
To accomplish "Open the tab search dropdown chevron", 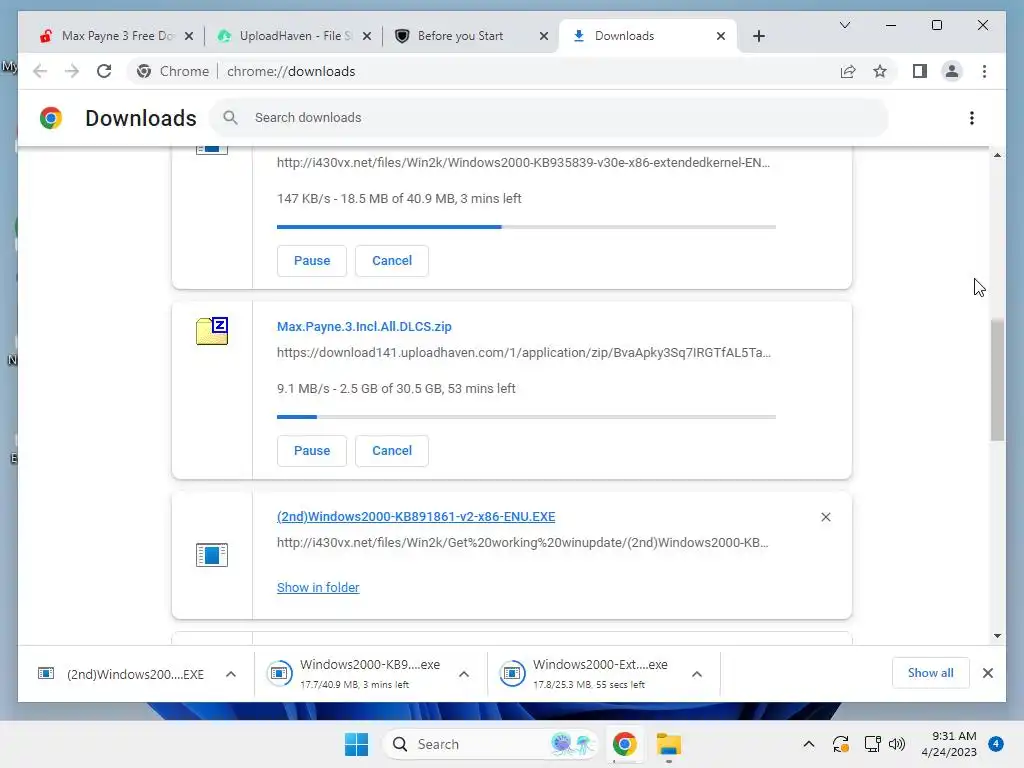I will [x=844, y=25].
